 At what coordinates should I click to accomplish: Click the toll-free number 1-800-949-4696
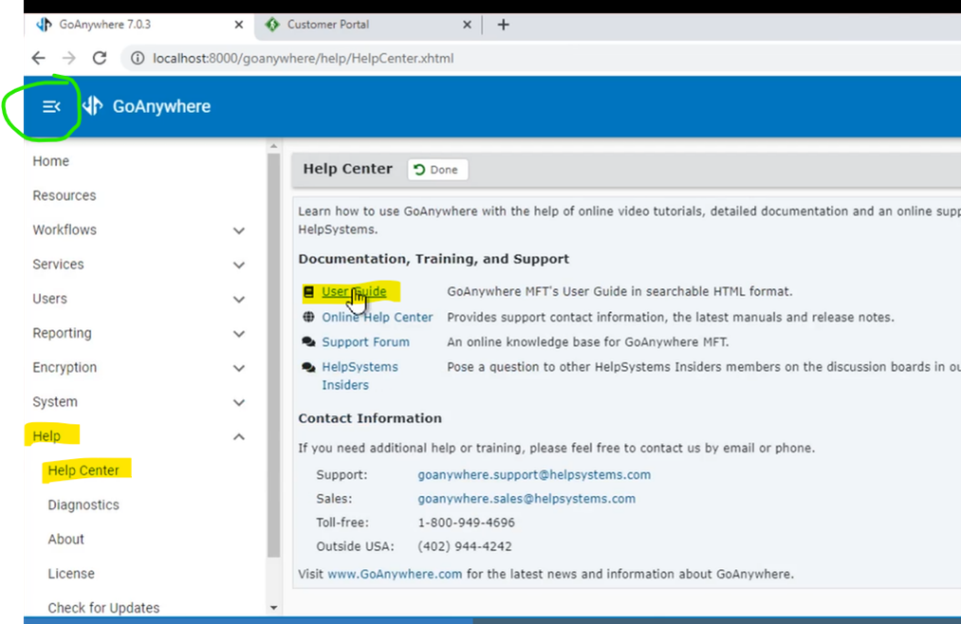click(466, 522)
